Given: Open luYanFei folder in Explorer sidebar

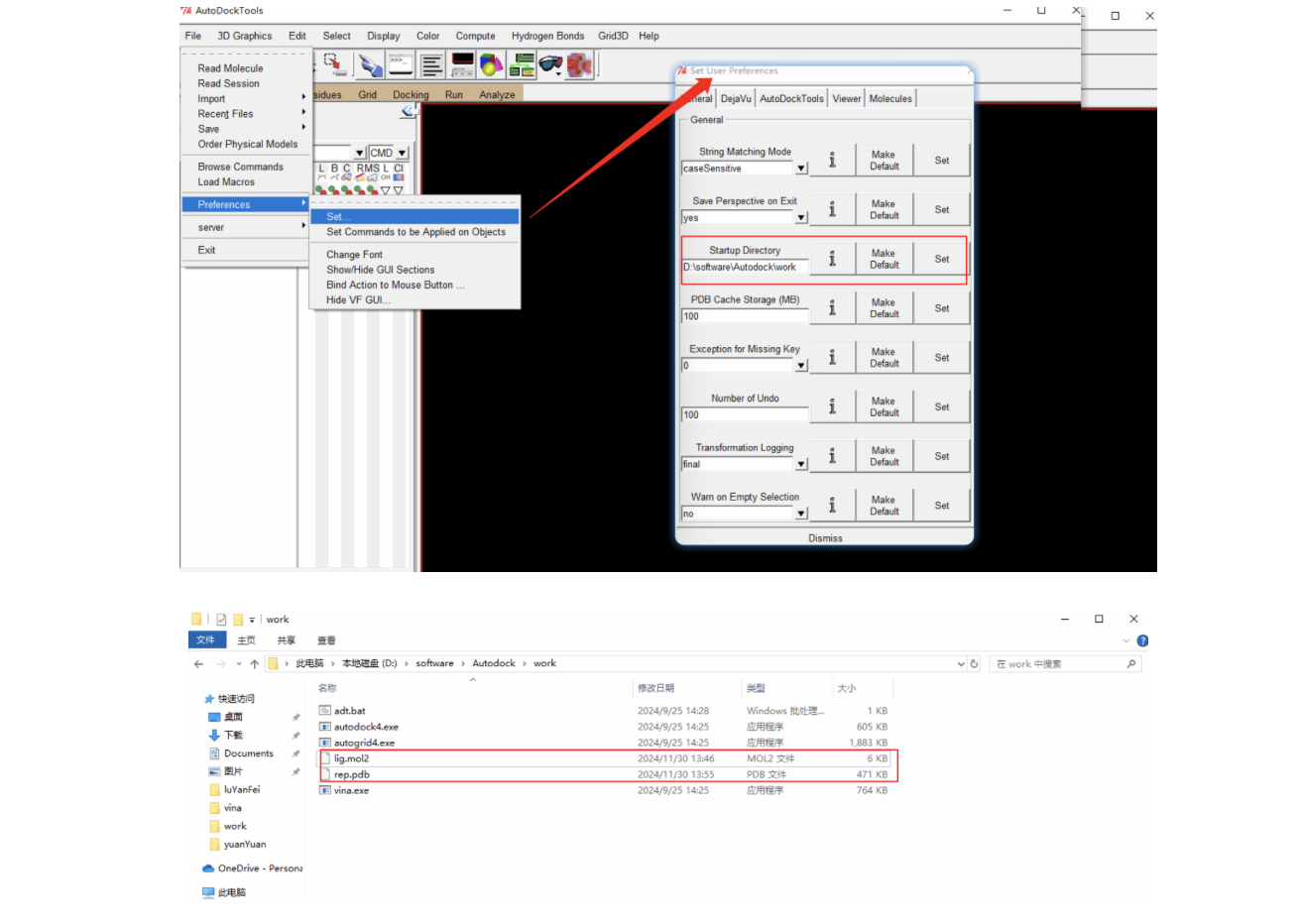Looking at the screenshot, I should (x=241, y=790).
